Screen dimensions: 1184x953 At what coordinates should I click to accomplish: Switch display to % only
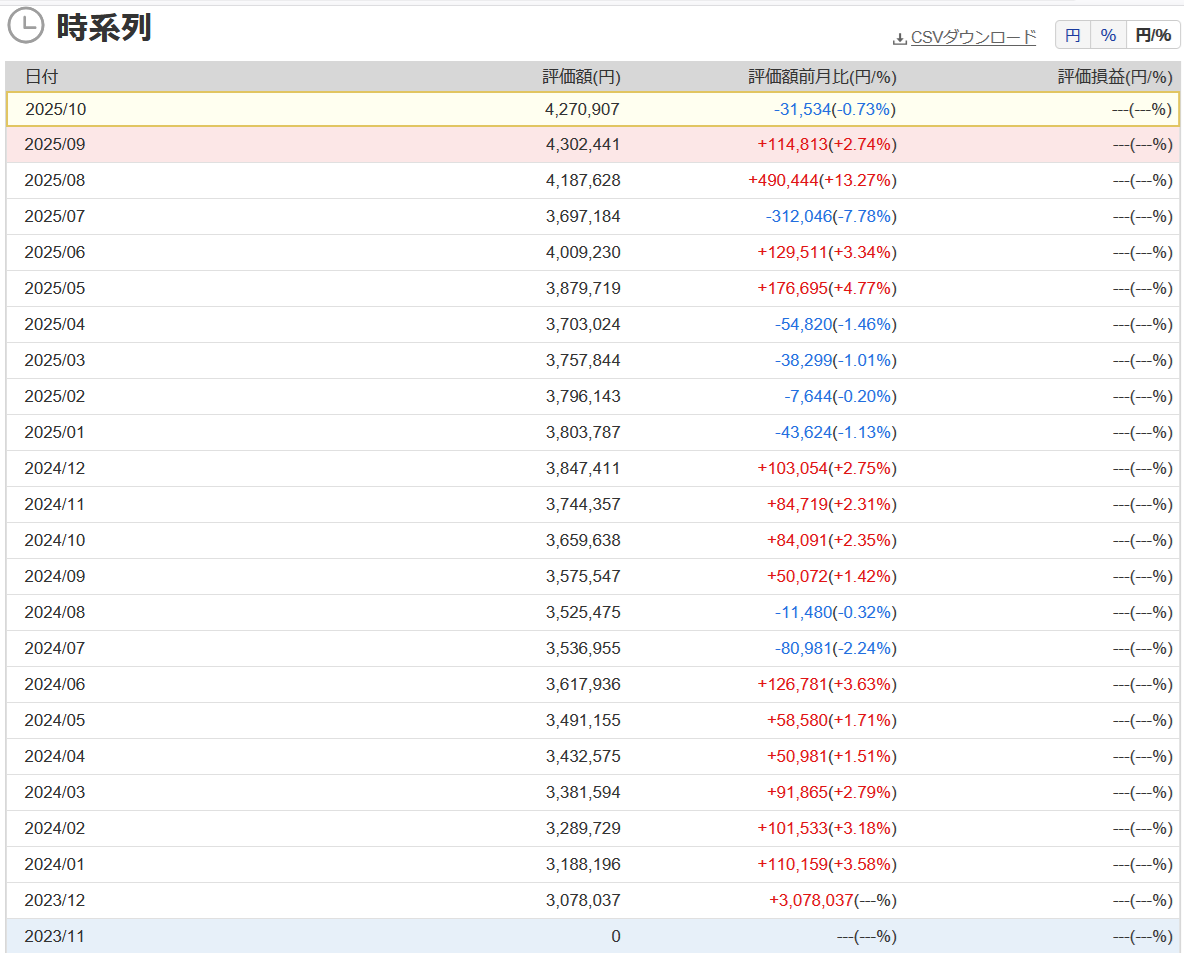(x=1108, y=35)
